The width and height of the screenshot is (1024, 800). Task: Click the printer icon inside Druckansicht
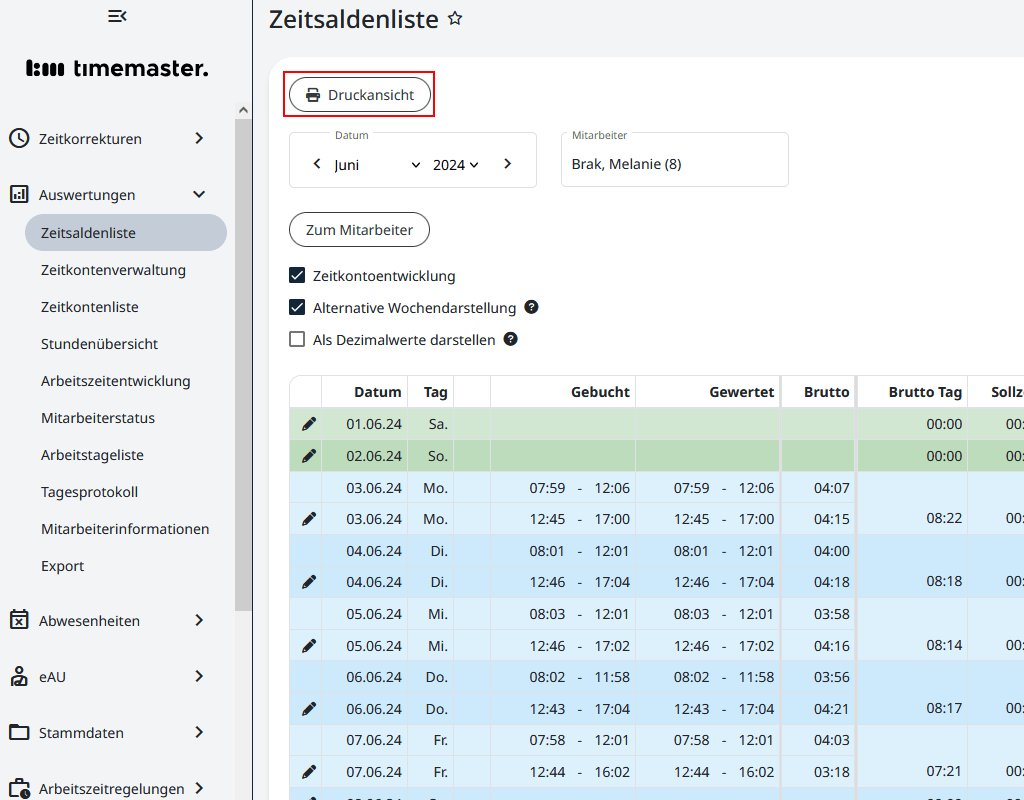313,94
